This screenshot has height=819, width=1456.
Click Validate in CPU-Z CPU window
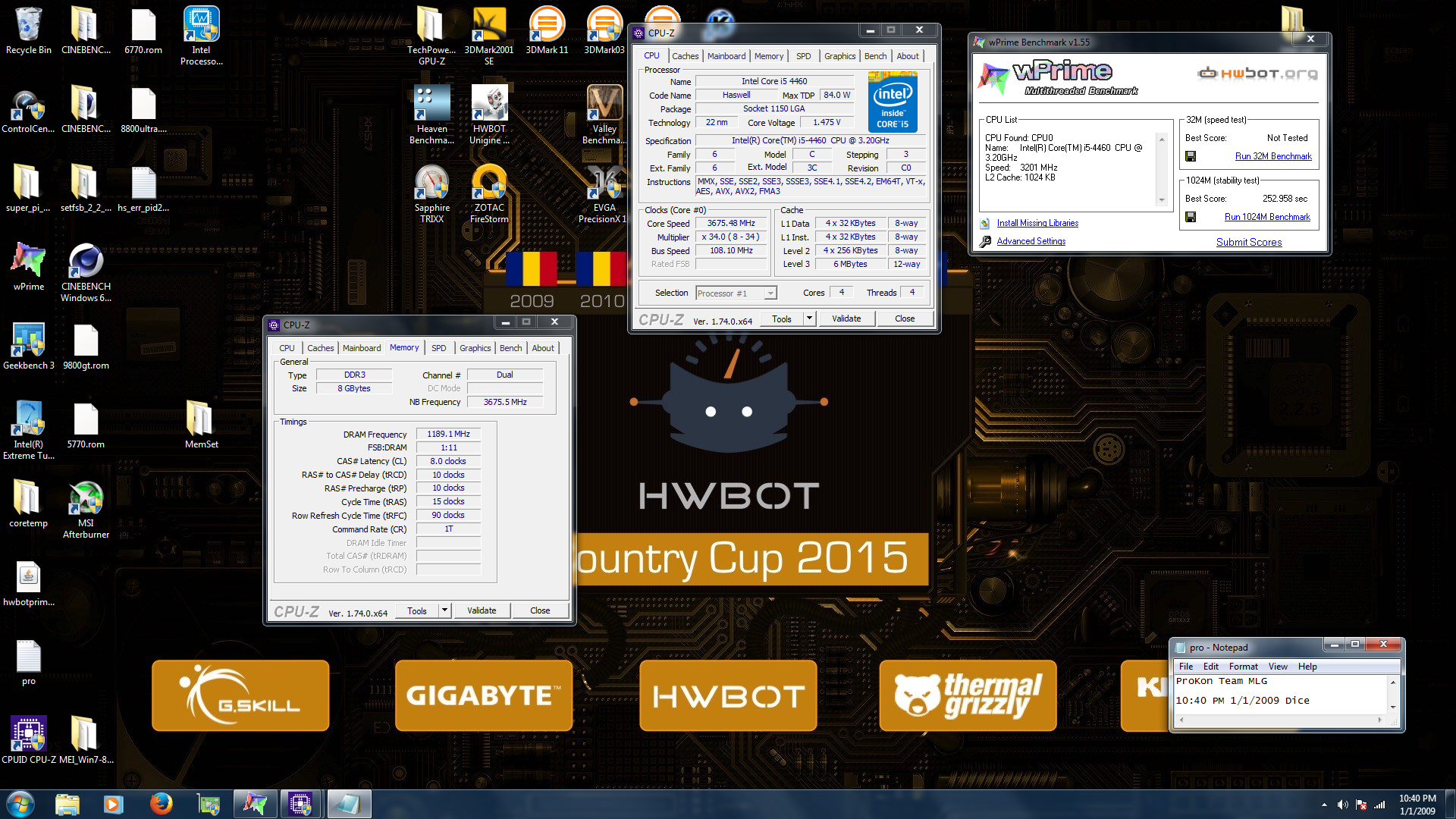pos(846,318)
